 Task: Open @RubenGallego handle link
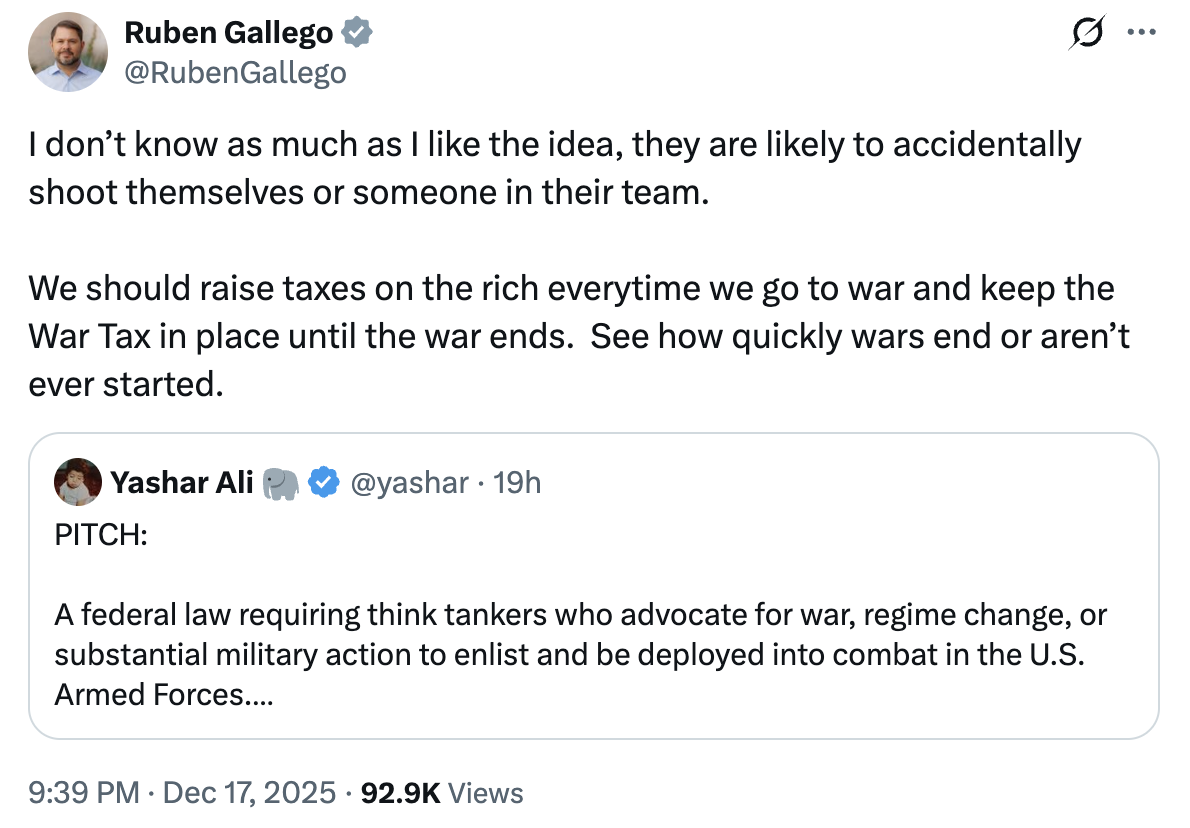click(236, 71)
